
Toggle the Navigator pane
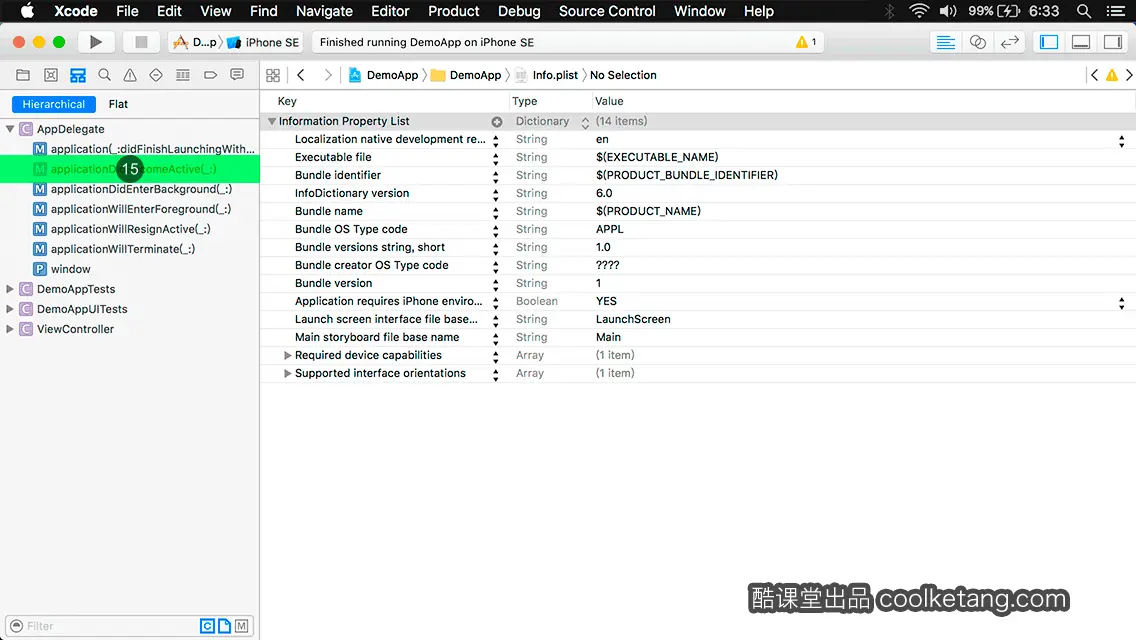tap(1049, 42)
